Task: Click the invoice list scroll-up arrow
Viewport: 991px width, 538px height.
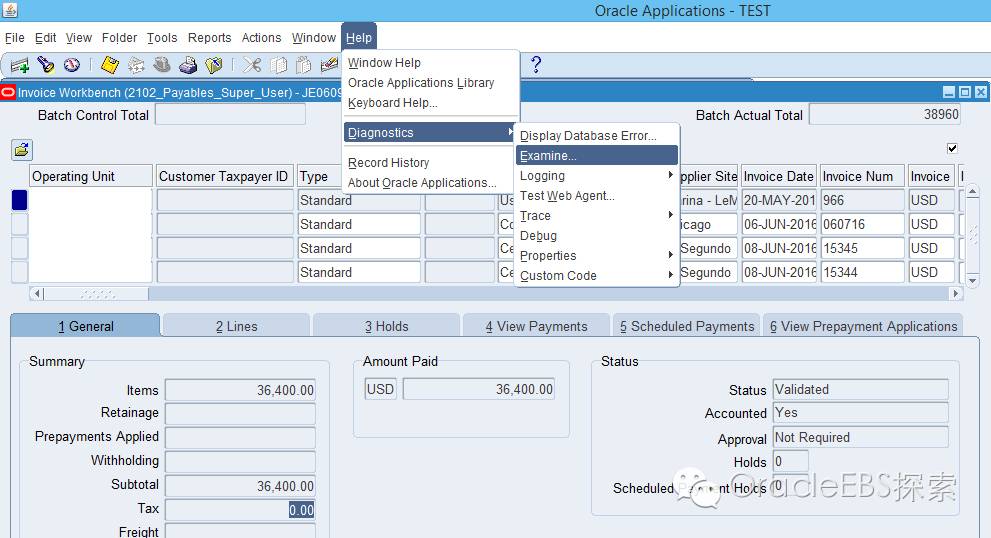Action: (973, 192)
